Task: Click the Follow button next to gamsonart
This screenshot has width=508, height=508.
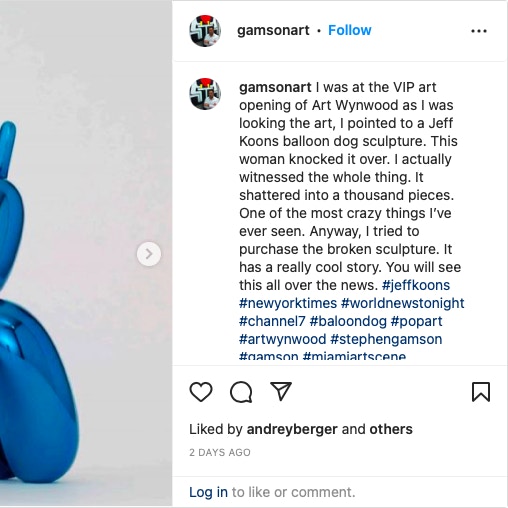Action: 349,30
